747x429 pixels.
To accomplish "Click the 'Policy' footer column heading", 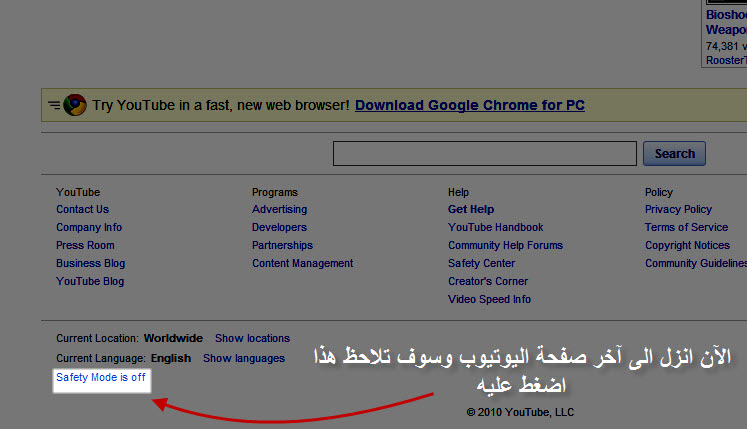I will [659, 192].
